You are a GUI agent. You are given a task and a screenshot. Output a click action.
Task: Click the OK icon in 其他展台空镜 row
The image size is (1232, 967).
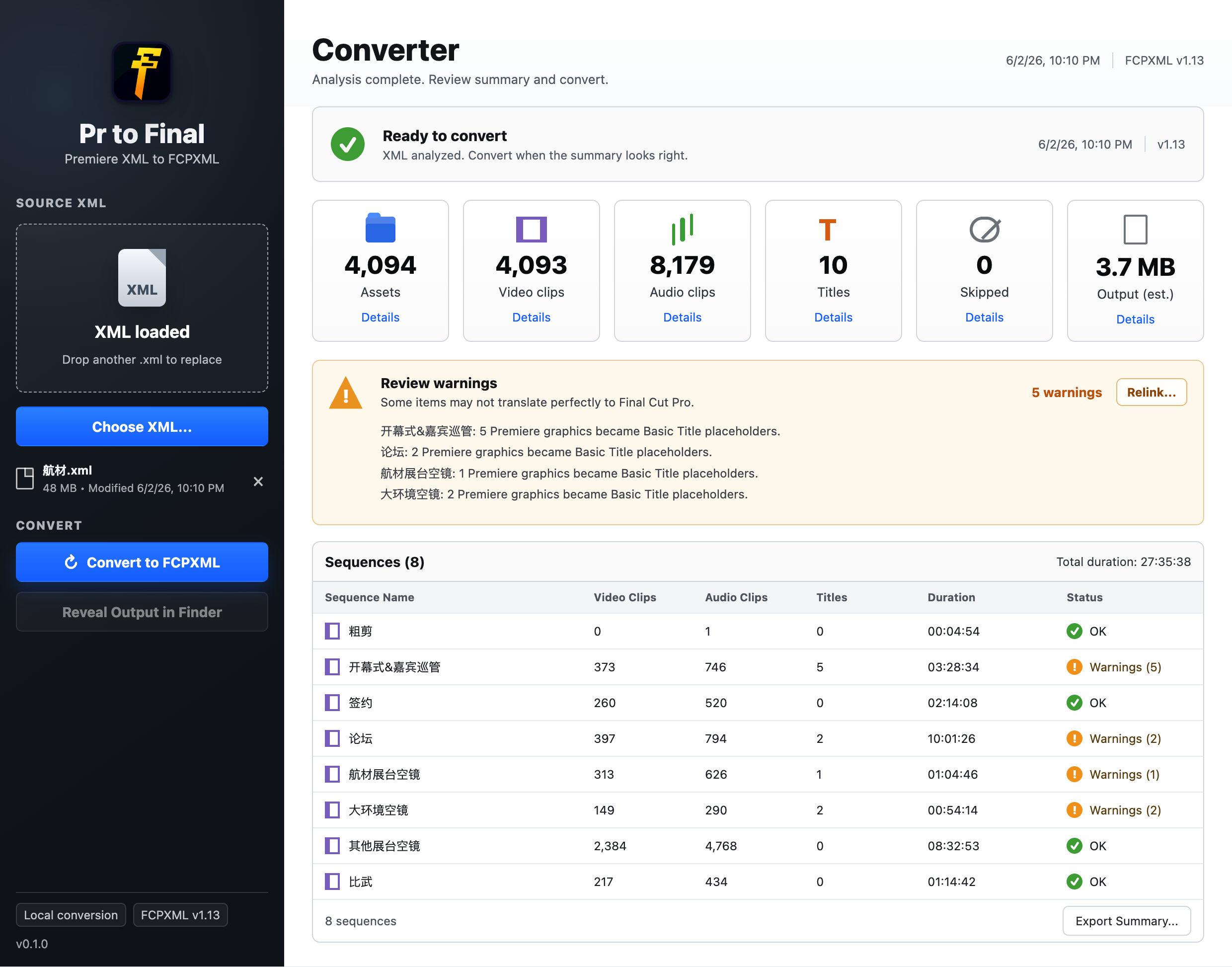1074,845
